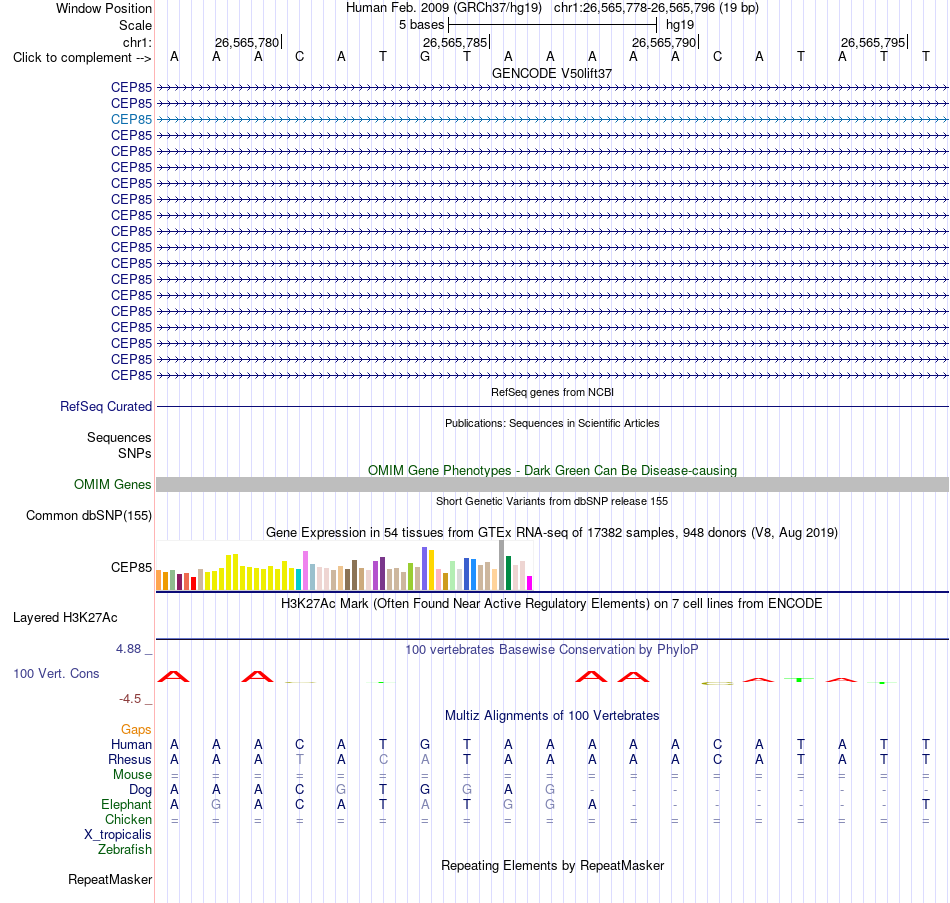
Task: Open 'Publications: Sequences in Scientific Articles' title
Action: point(552,423)
